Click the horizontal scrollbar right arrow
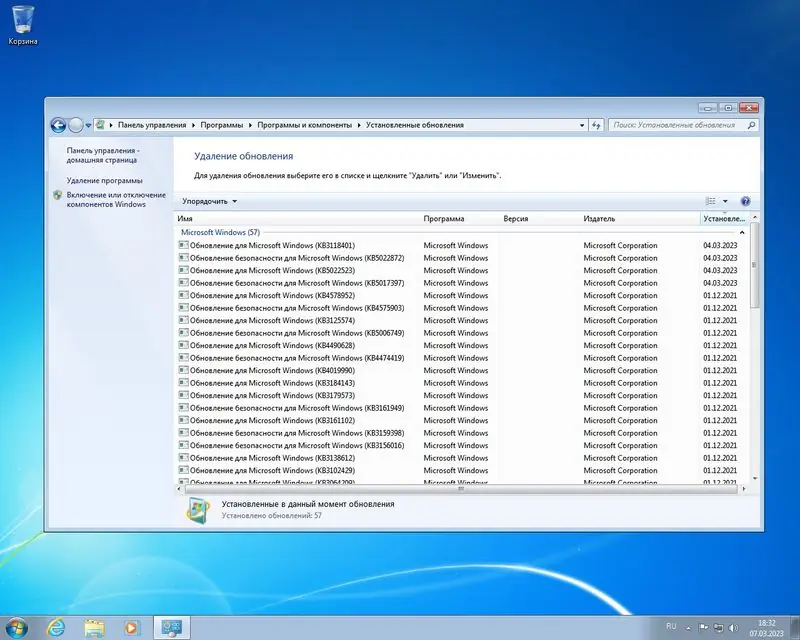800x640 pixels. tap(743, 489)
